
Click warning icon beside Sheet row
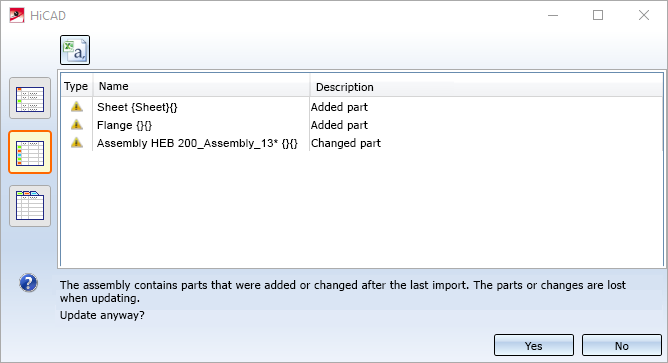[x=77, y=107]
